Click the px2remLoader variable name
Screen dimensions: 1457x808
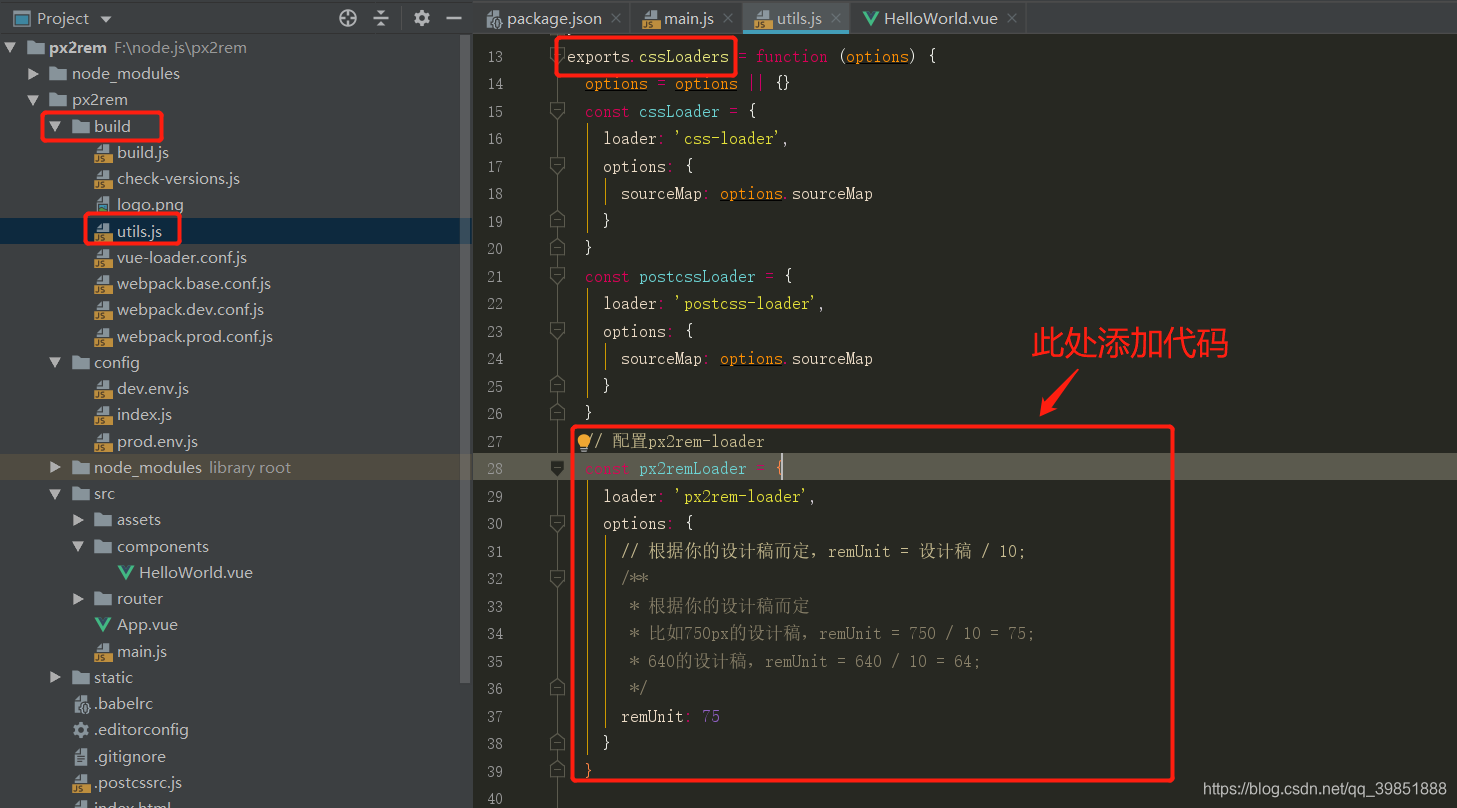point(693,468)
